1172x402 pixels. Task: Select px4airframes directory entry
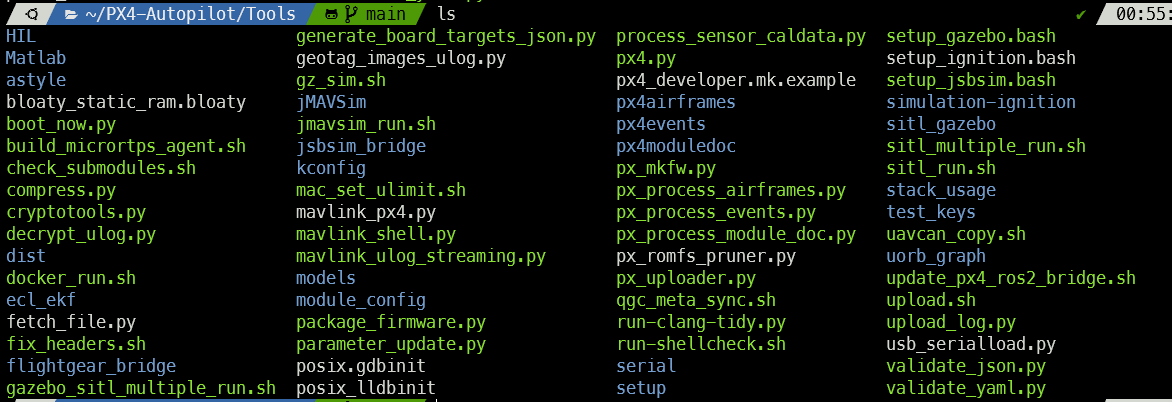coord(676,102)
